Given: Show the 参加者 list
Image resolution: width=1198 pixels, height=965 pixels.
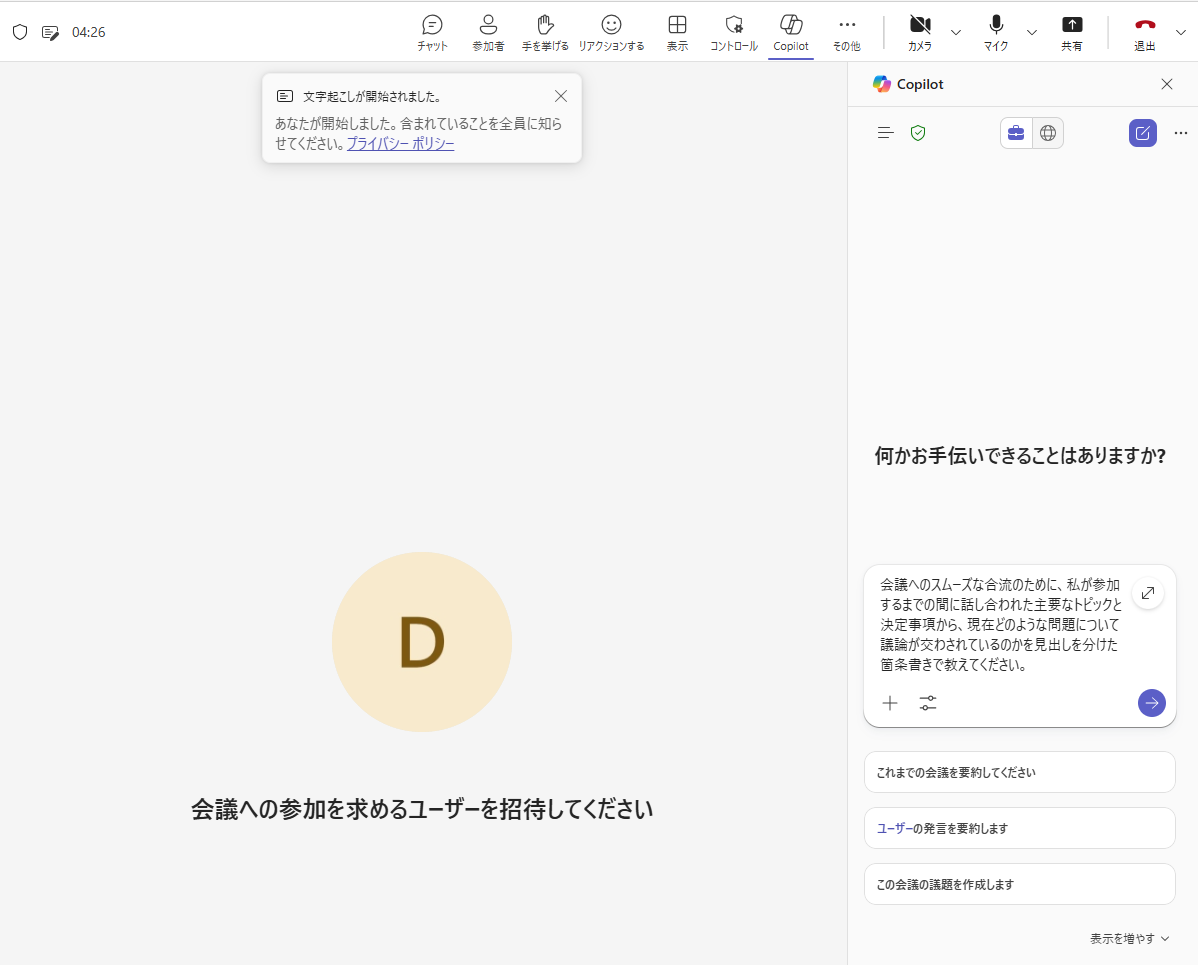Looking at the screenshot, I should pyautogui.click(x=488, y=32).
